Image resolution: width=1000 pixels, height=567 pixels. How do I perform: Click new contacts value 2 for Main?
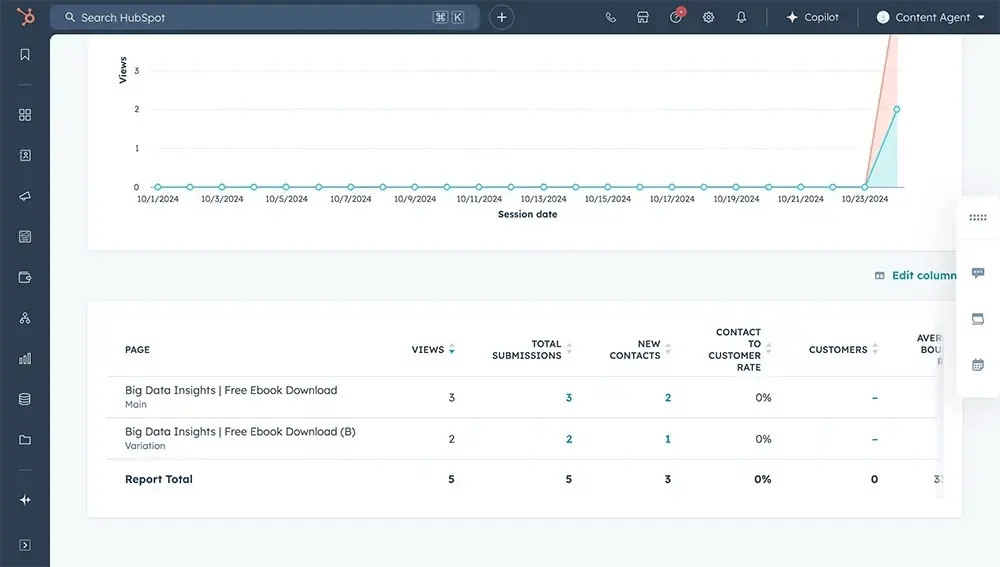click(668, 397)
